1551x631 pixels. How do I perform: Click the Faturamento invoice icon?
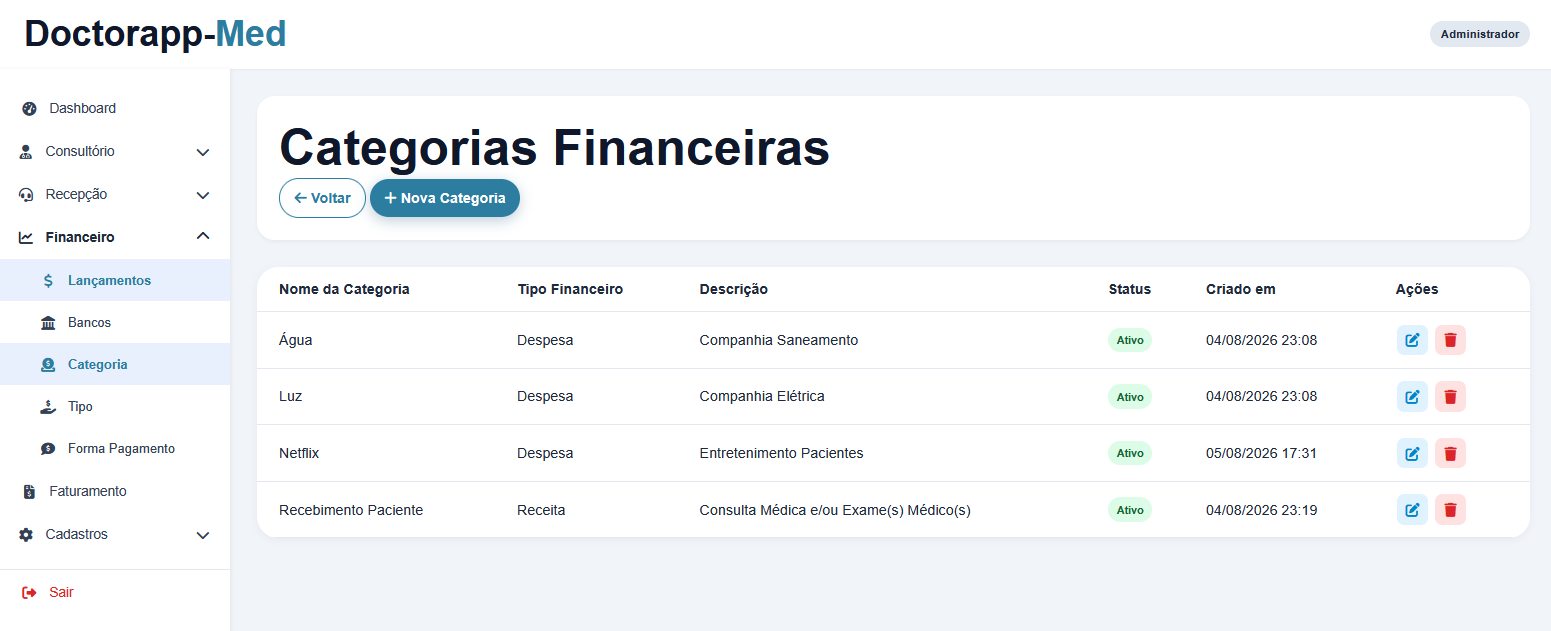(29, 492)
